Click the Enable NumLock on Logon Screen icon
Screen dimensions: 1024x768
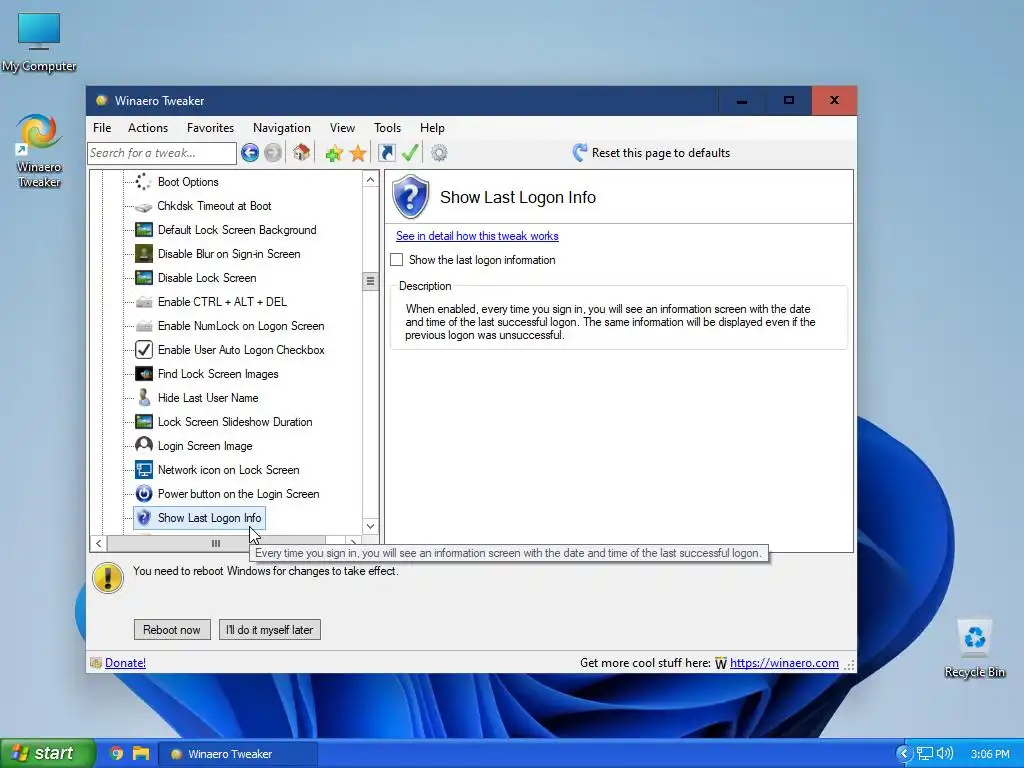(144, 326)
